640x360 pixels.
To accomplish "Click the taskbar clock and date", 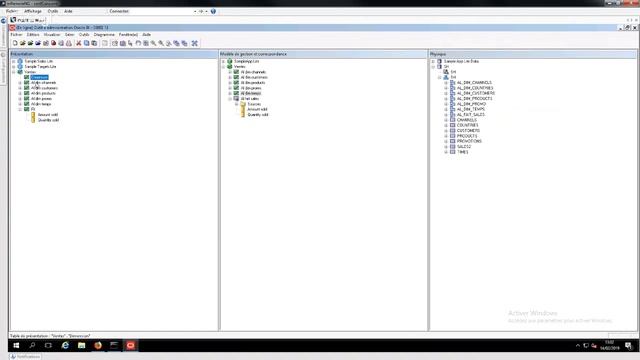I will [609, 345].
